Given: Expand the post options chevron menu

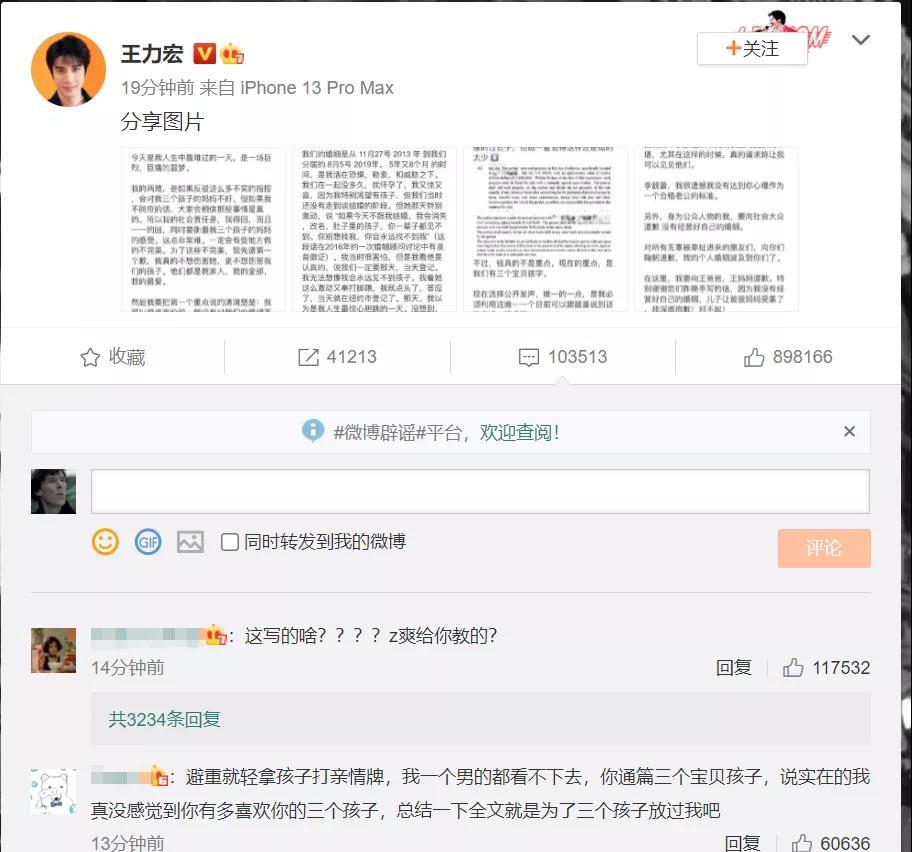Looking at the screenshot, I should click(861, 40).
